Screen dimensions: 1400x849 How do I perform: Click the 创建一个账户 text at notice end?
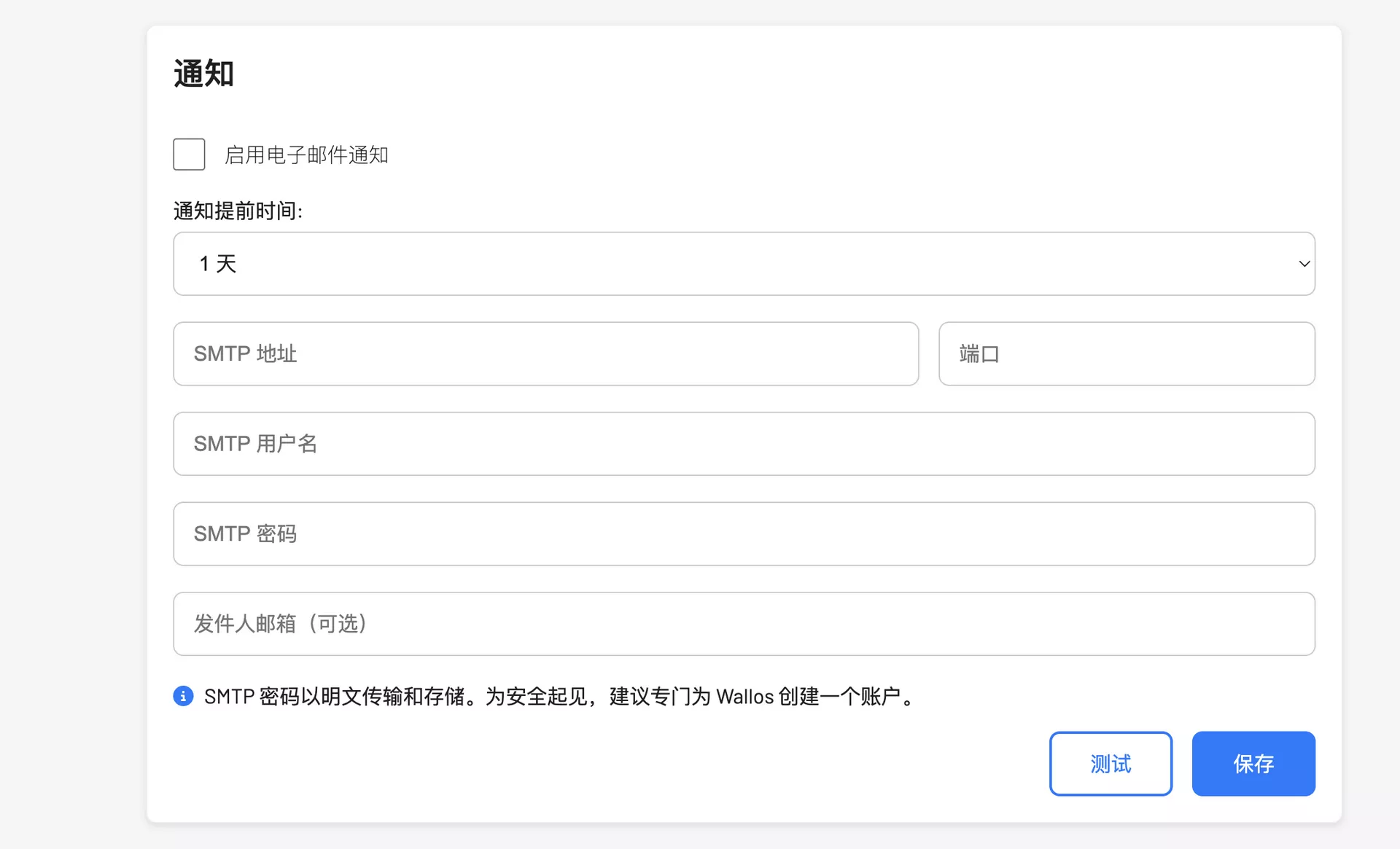point(839,697)
